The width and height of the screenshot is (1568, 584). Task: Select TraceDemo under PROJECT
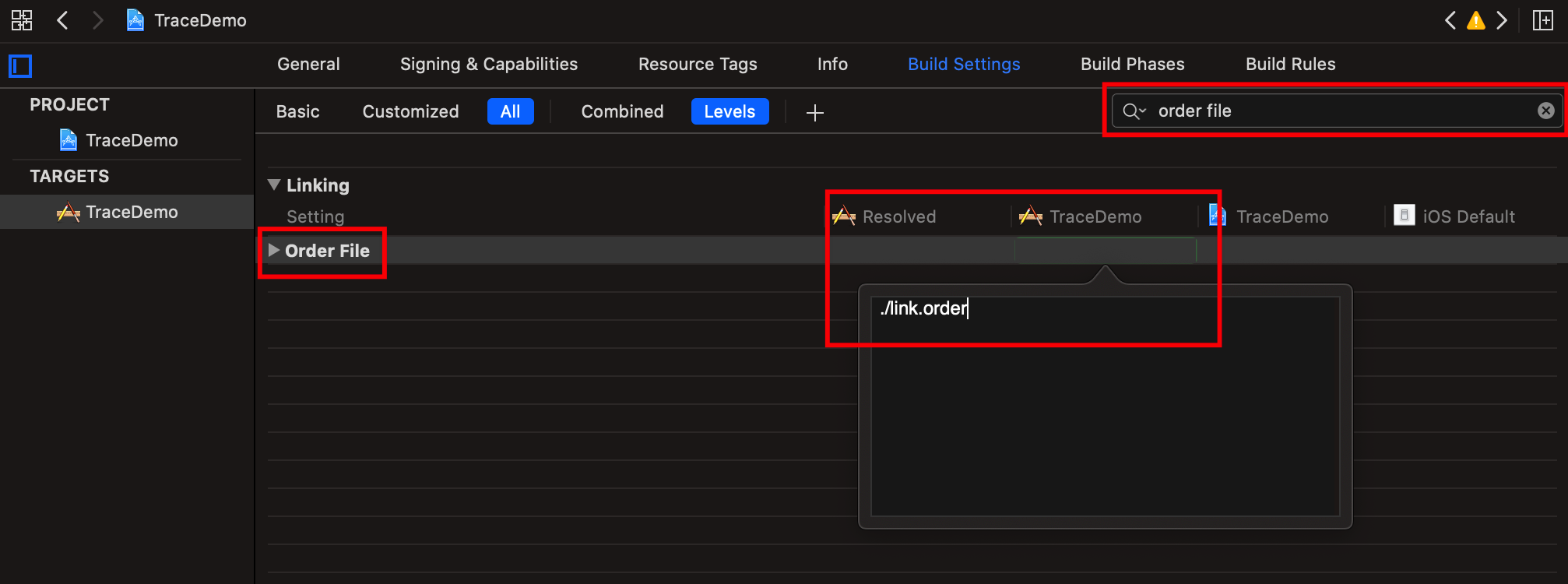(119, 140)
